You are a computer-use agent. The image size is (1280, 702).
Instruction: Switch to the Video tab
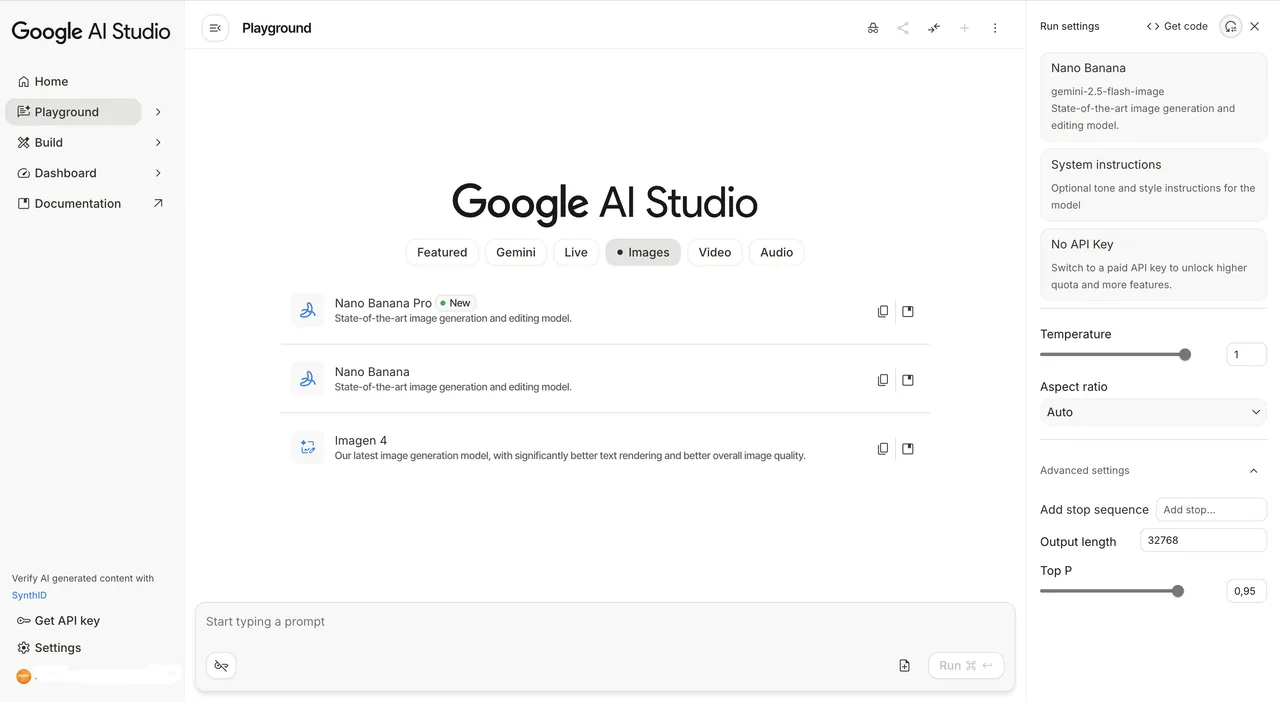715,252
